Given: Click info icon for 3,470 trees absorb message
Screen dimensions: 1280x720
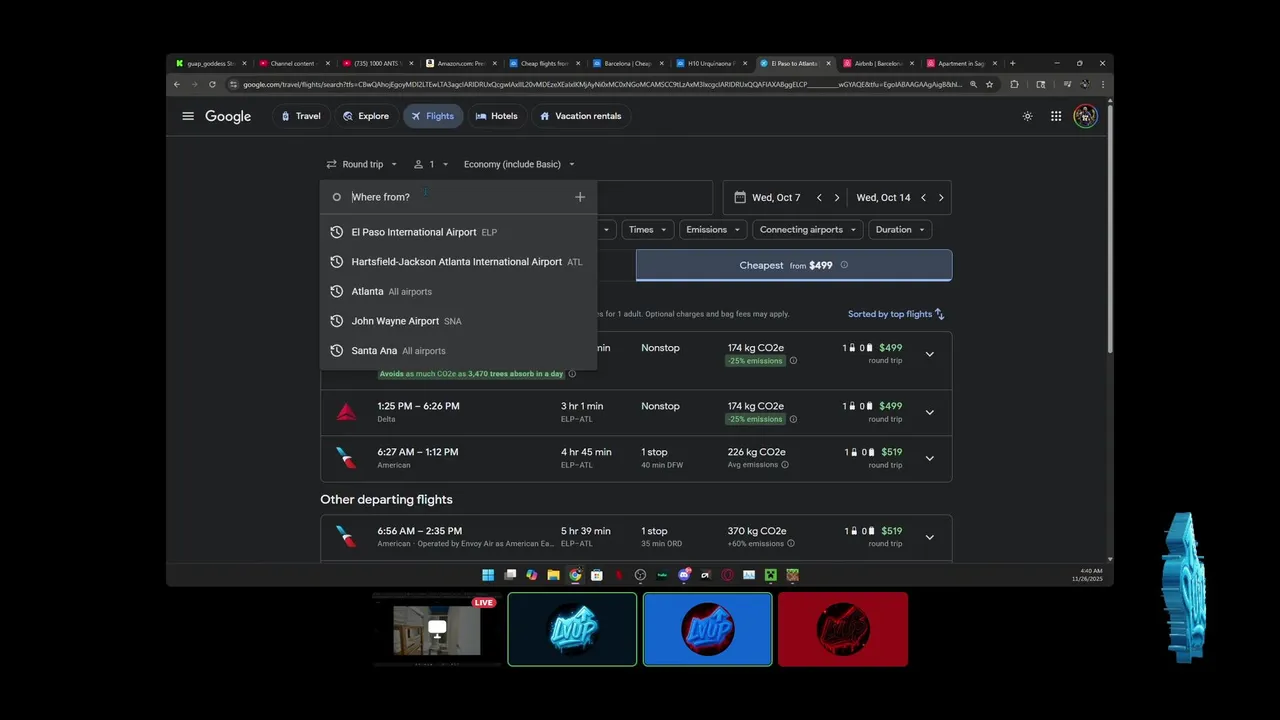Looking at the screenshot, I should 572,374.
